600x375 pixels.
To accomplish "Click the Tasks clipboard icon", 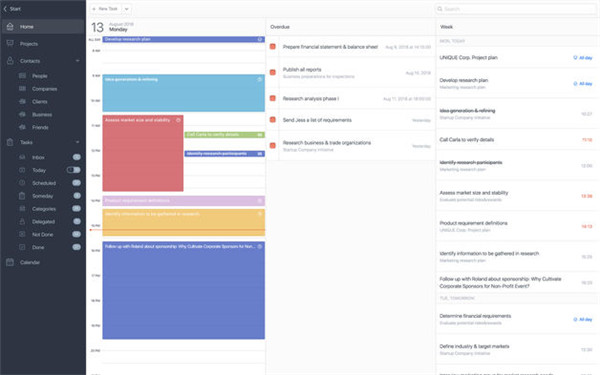I will (x=10, y=142).
